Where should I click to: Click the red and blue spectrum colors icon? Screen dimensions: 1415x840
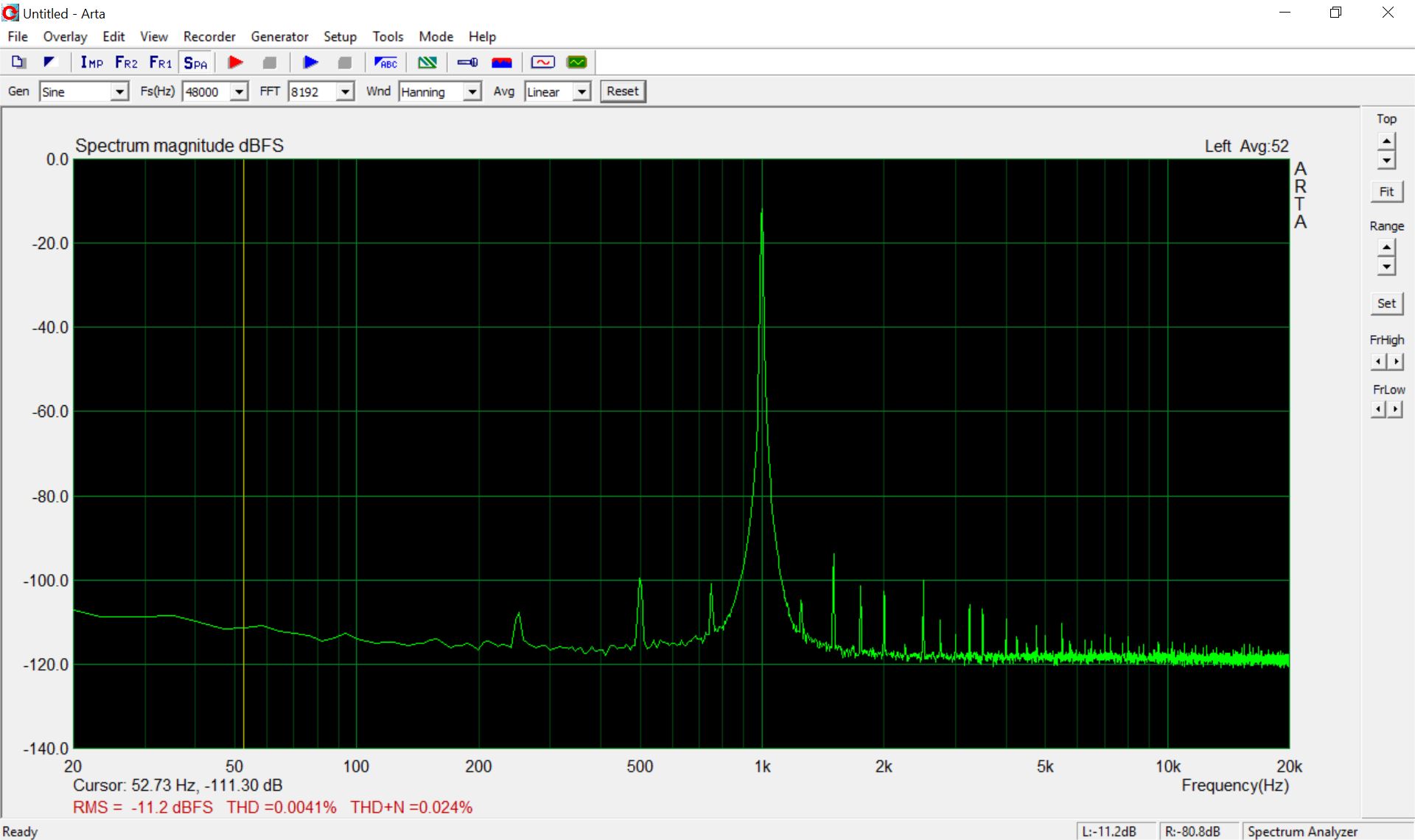click(x=502, y=63)
